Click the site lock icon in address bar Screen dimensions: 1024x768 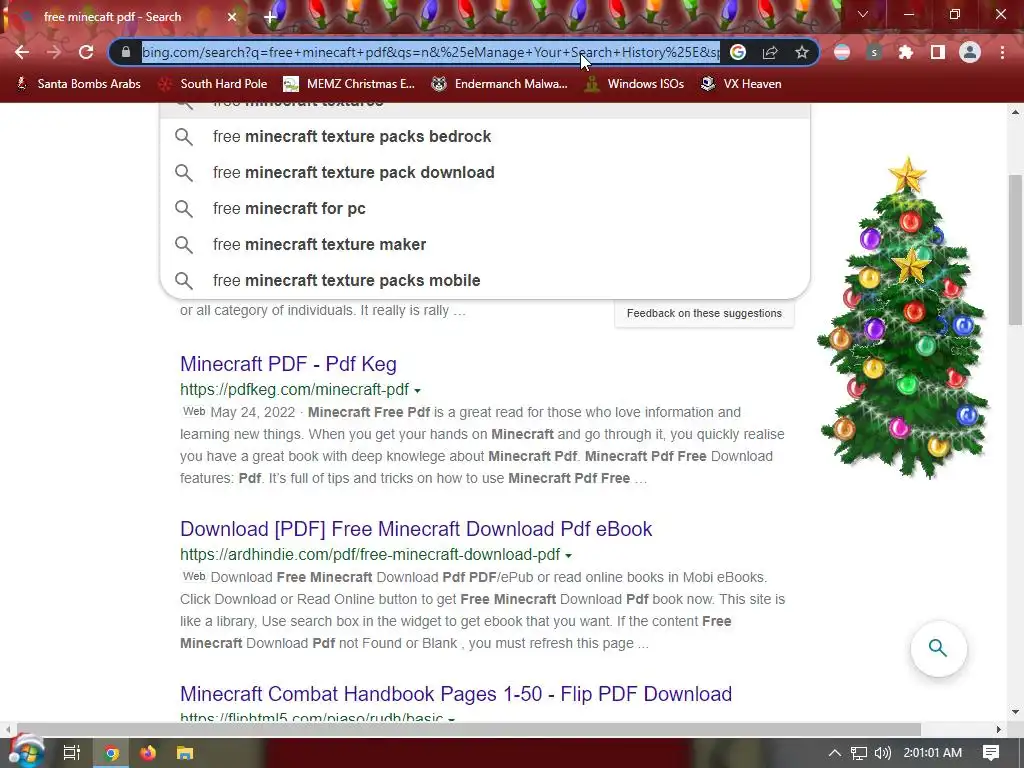(125, 52)
